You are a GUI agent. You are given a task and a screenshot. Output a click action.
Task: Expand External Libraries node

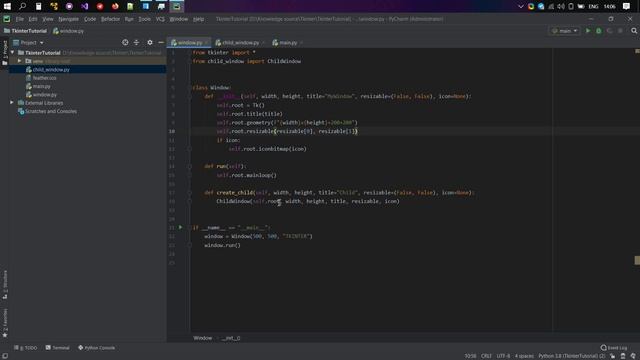click(x=12, y=103)
